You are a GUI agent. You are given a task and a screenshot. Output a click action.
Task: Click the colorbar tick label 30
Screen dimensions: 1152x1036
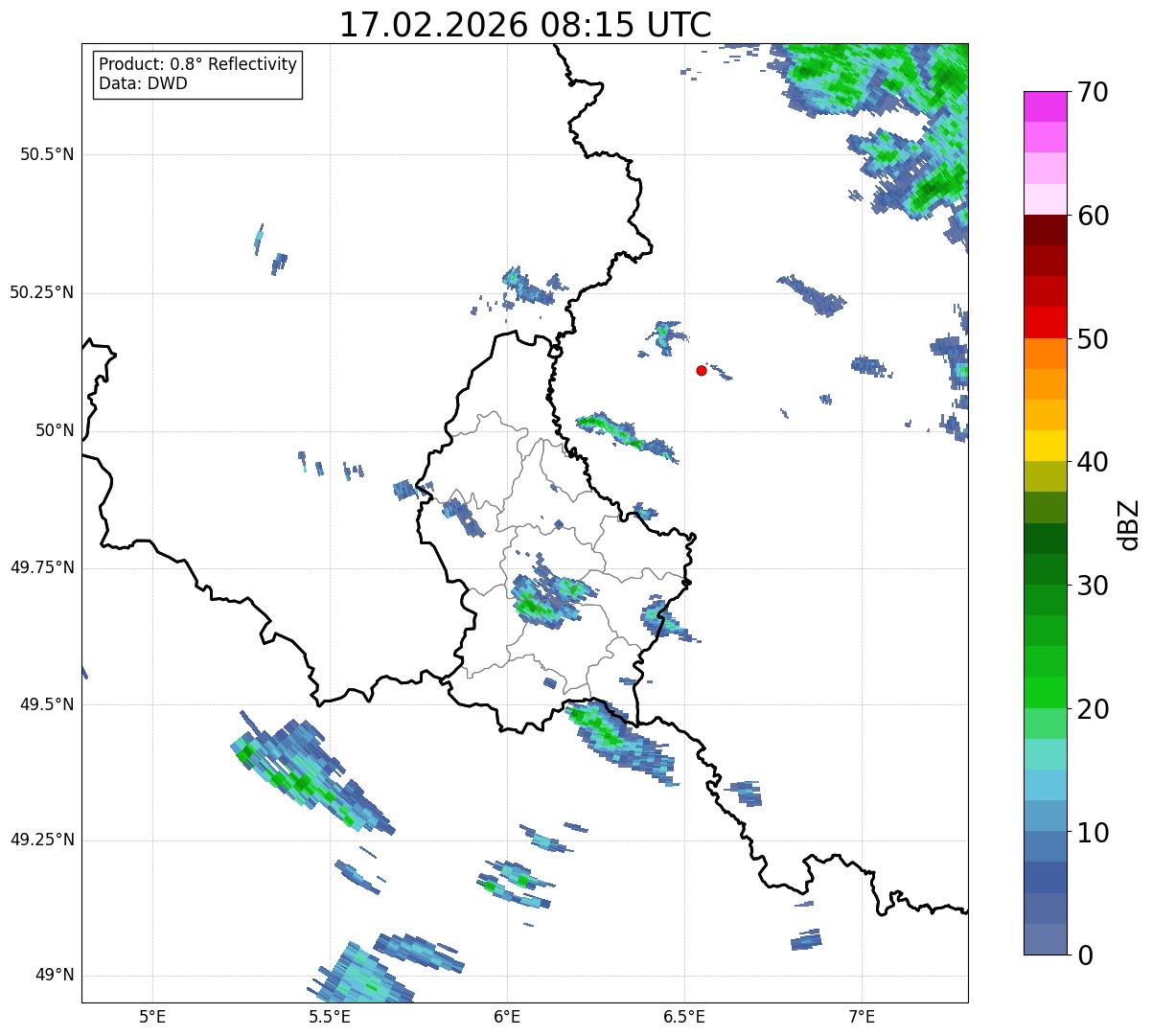1093,586
